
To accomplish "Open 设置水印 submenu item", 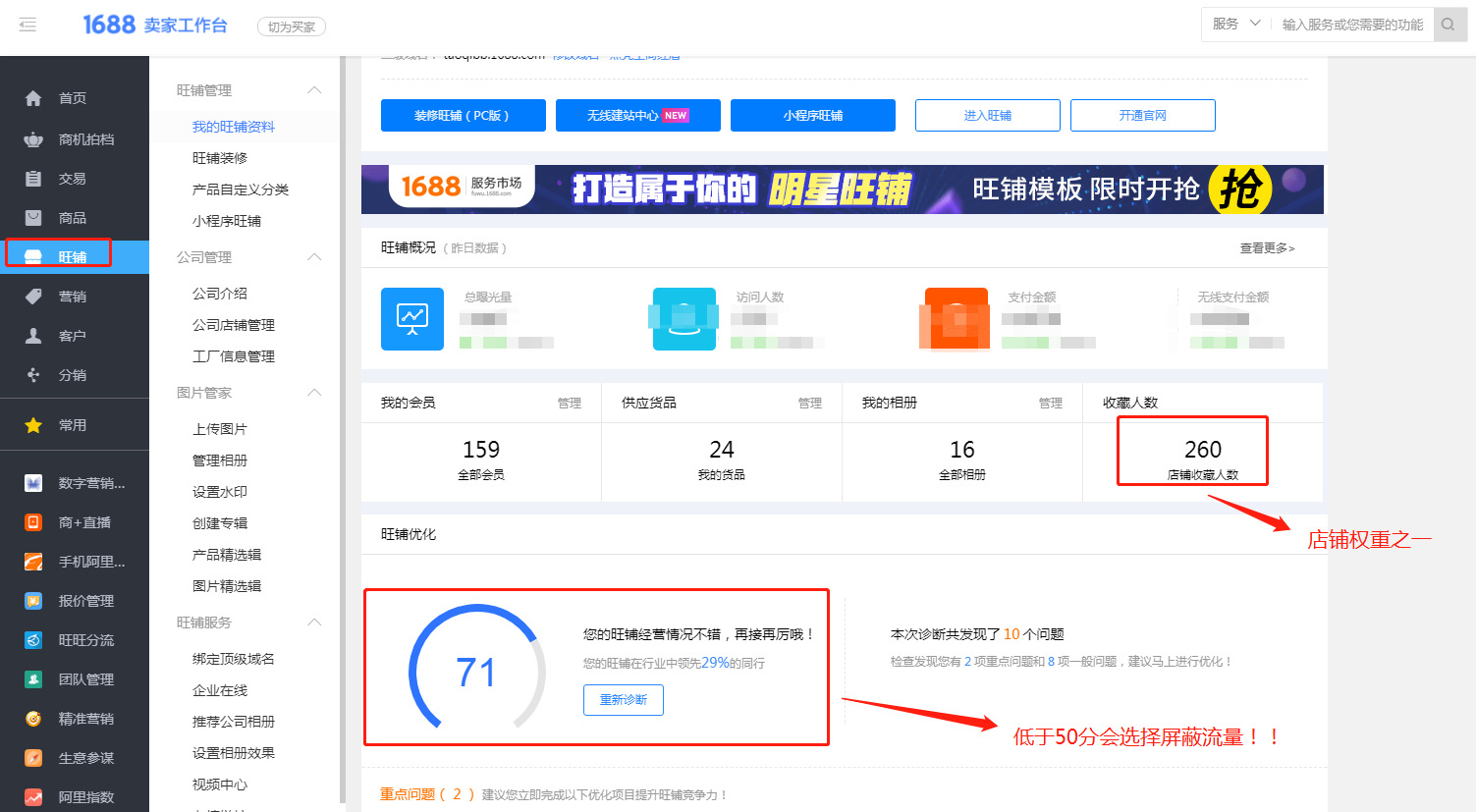I will pos(220,492).
